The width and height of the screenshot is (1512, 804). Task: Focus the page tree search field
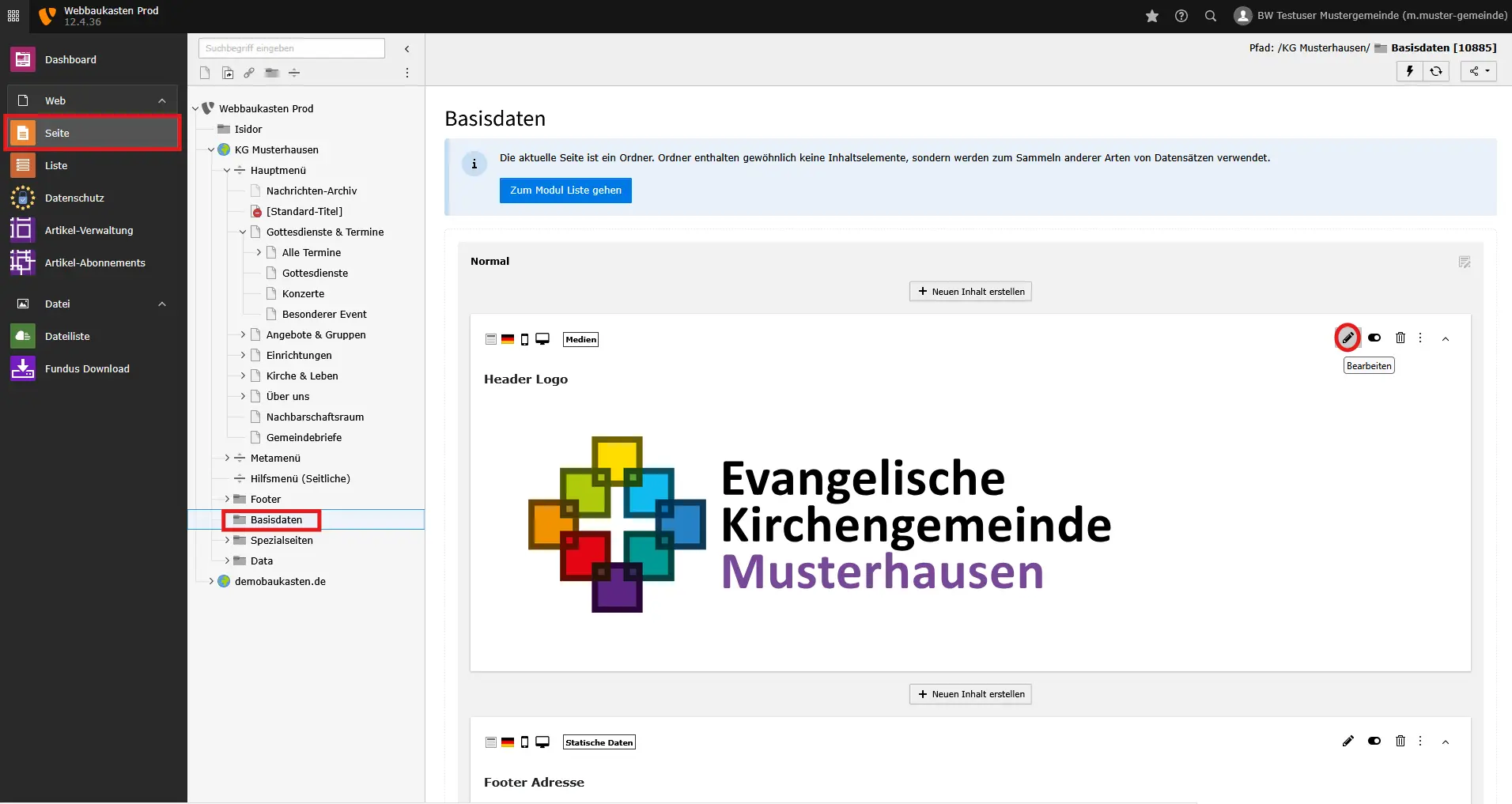point(291,48)
